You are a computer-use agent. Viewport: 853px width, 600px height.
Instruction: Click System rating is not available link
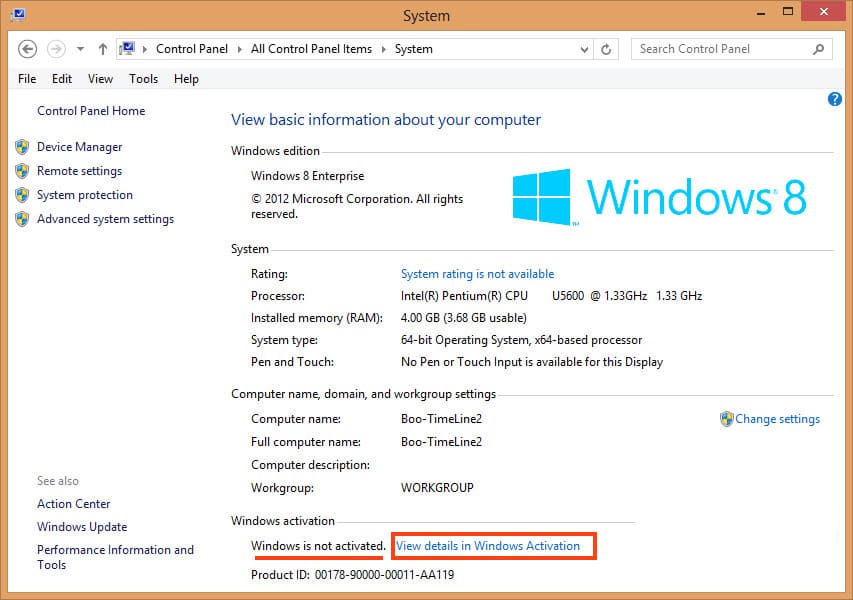[x=477, y=274]
